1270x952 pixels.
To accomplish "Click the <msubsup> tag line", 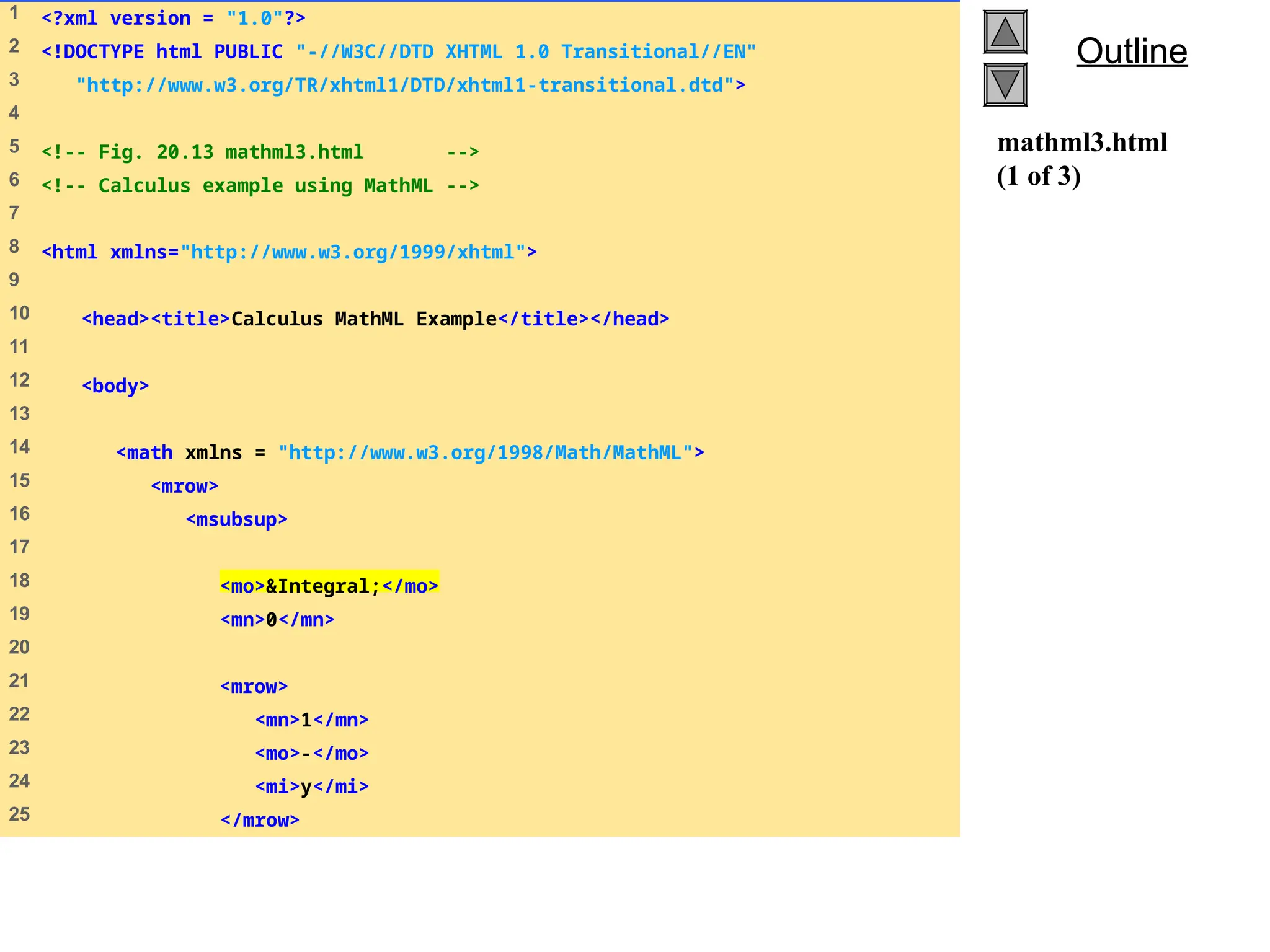I will pyautogui.click(x=237, y=519).
